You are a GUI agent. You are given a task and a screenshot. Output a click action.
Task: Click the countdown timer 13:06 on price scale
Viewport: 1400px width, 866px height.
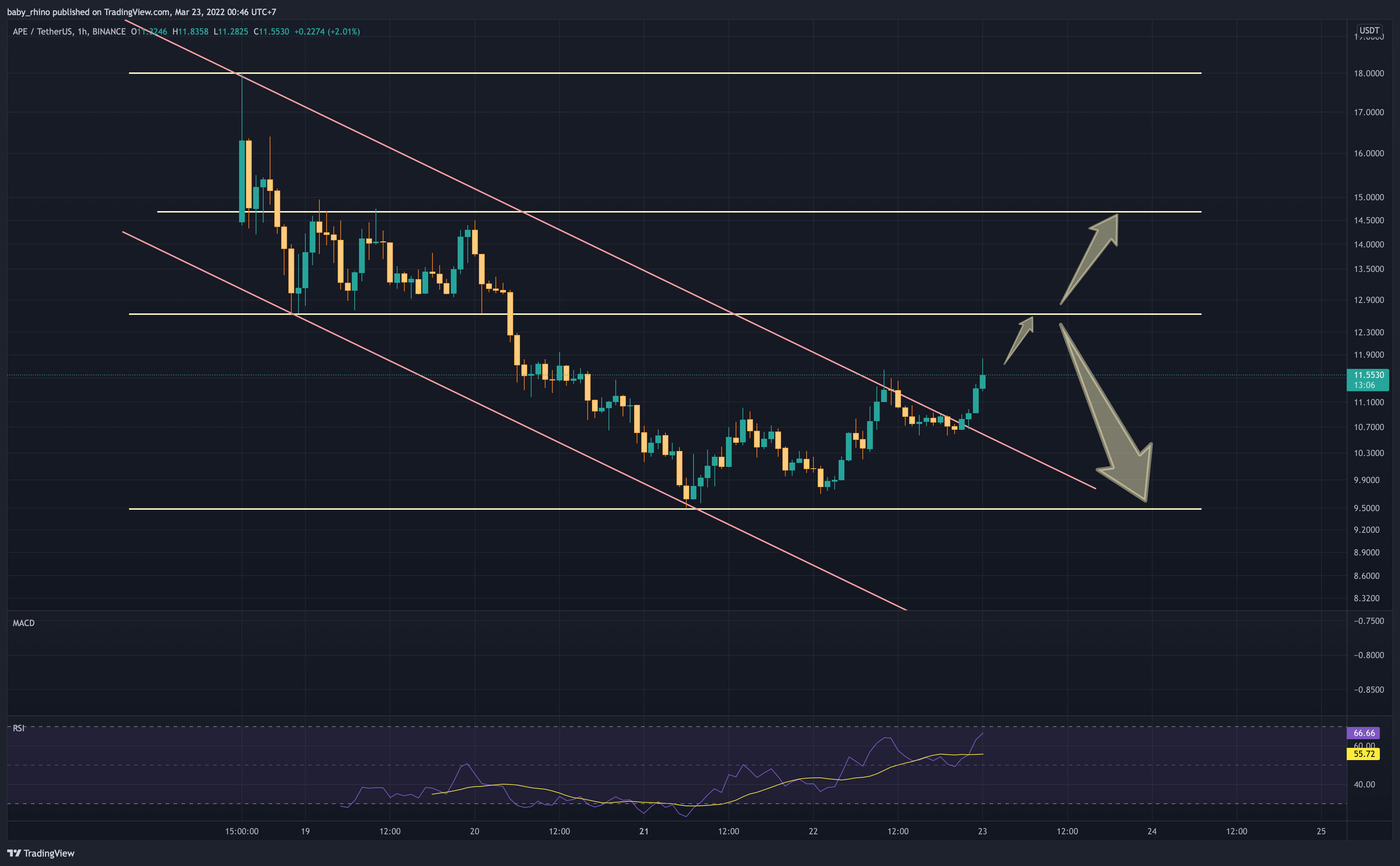click(1364, 385)
